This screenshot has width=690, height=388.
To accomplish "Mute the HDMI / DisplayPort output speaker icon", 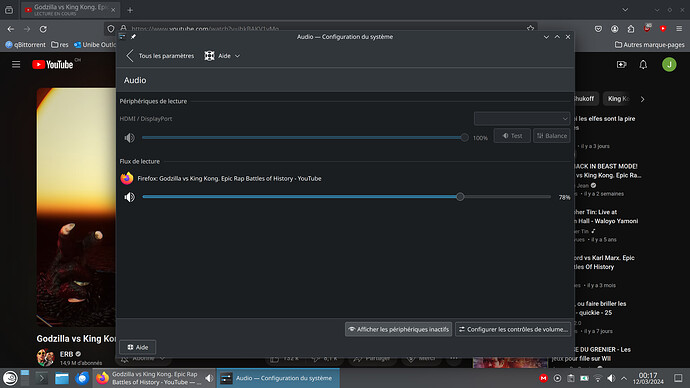I will tap(129, 138).
